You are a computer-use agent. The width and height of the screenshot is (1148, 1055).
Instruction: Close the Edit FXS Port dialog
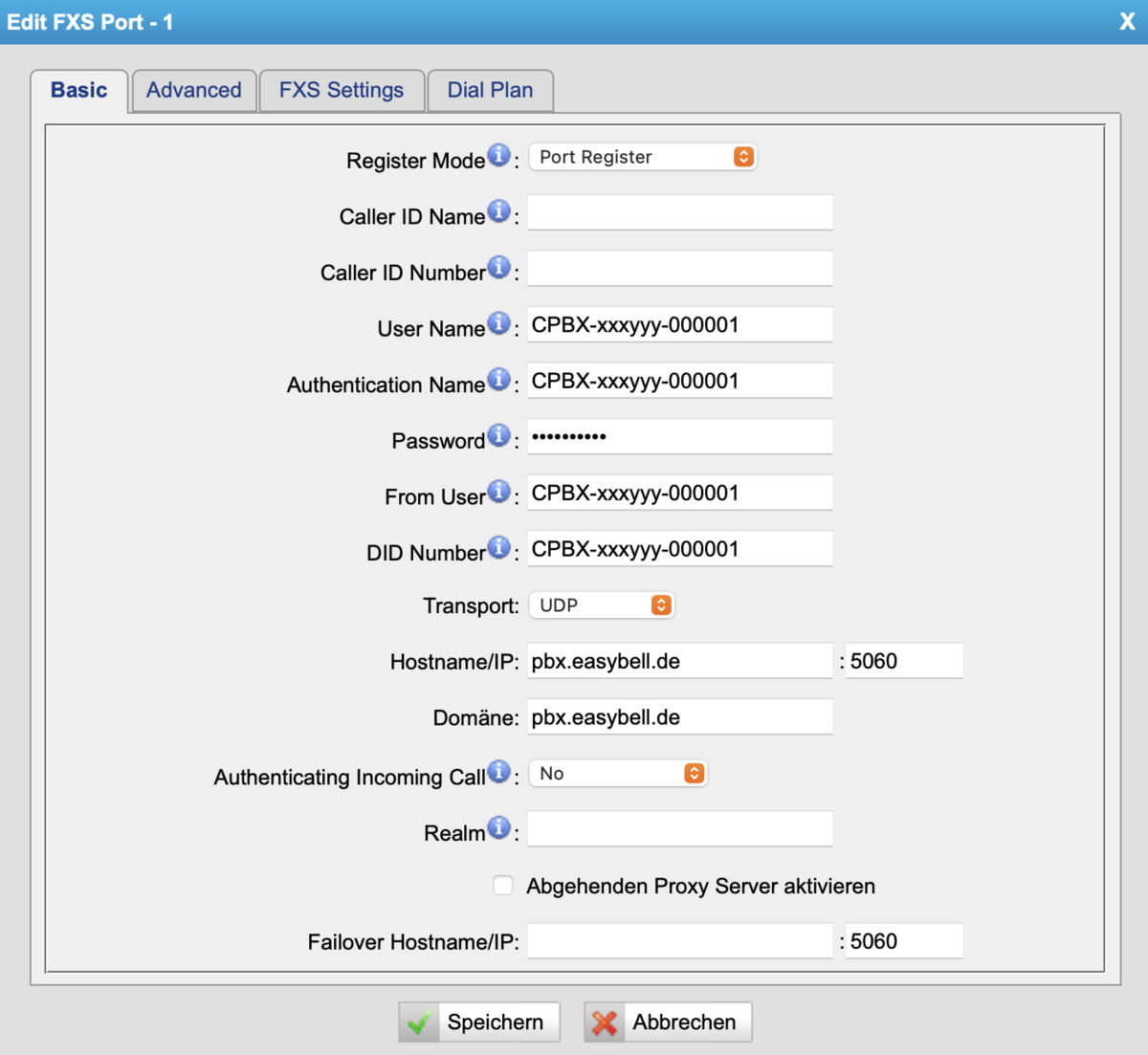(x=1127, y=22)
